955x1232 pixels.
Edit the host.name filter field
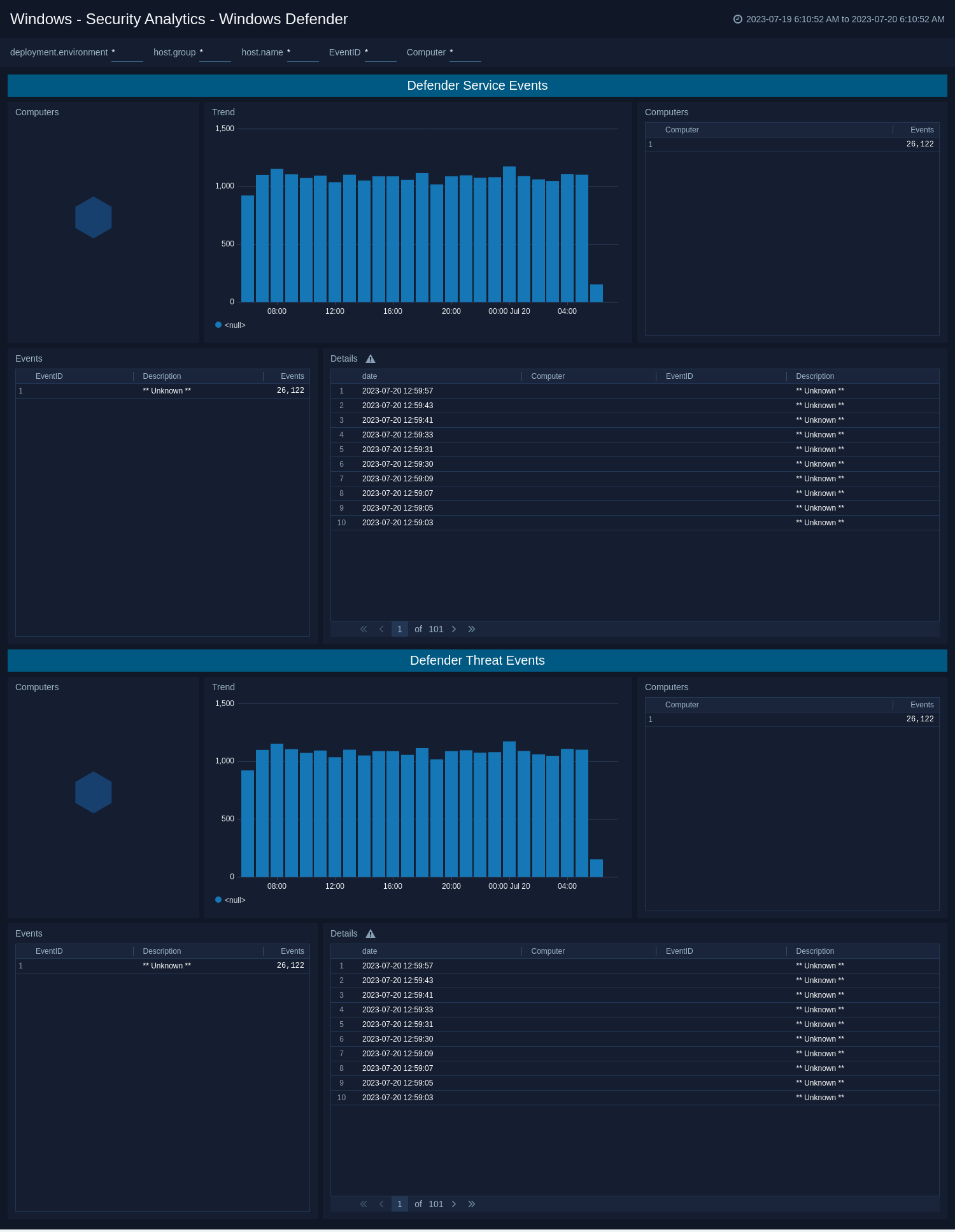[x=303, y=53]
